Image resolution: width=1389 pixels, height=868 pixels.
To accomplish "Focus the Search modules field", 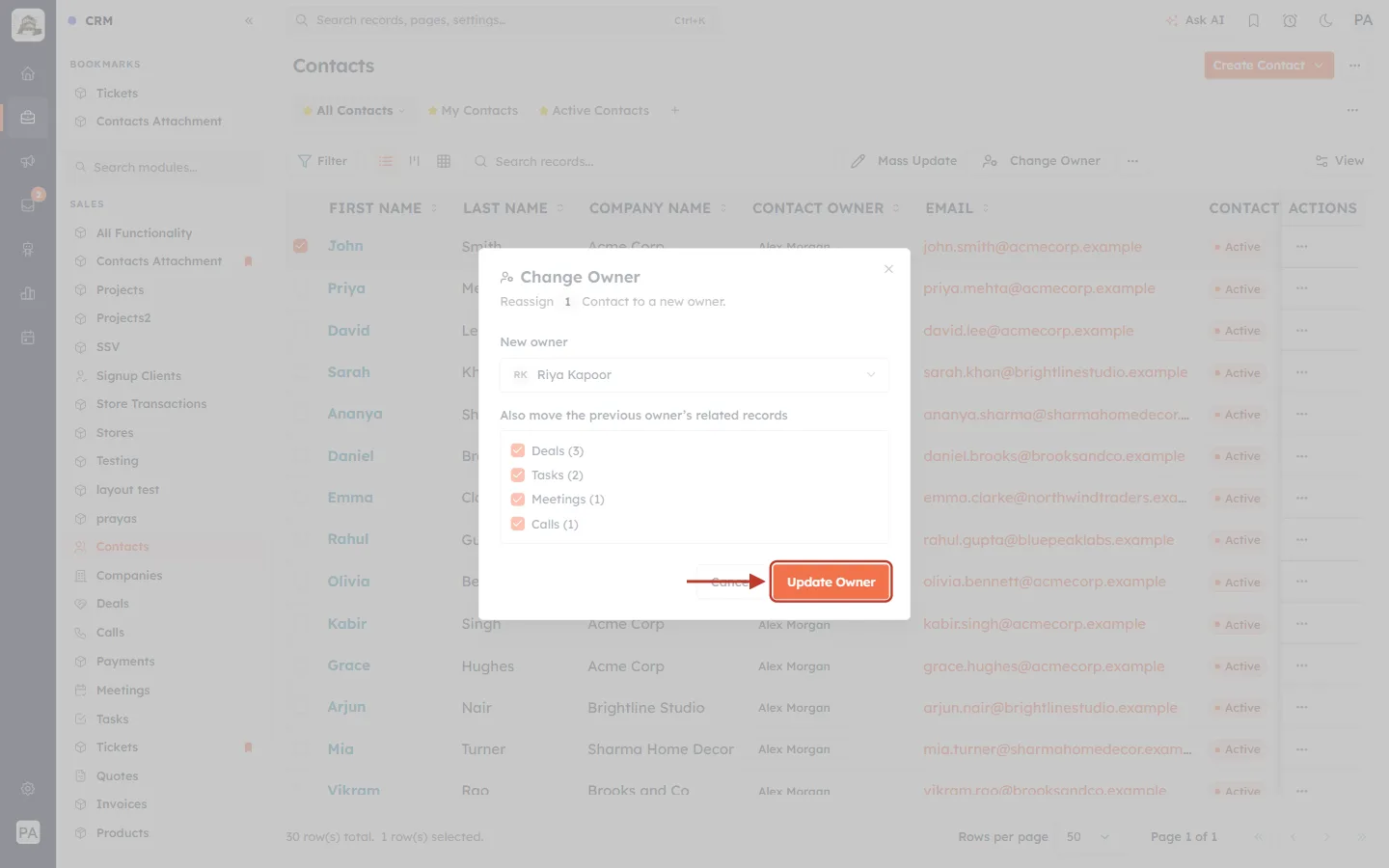I will pyautogui.click(x=166, y=167).
